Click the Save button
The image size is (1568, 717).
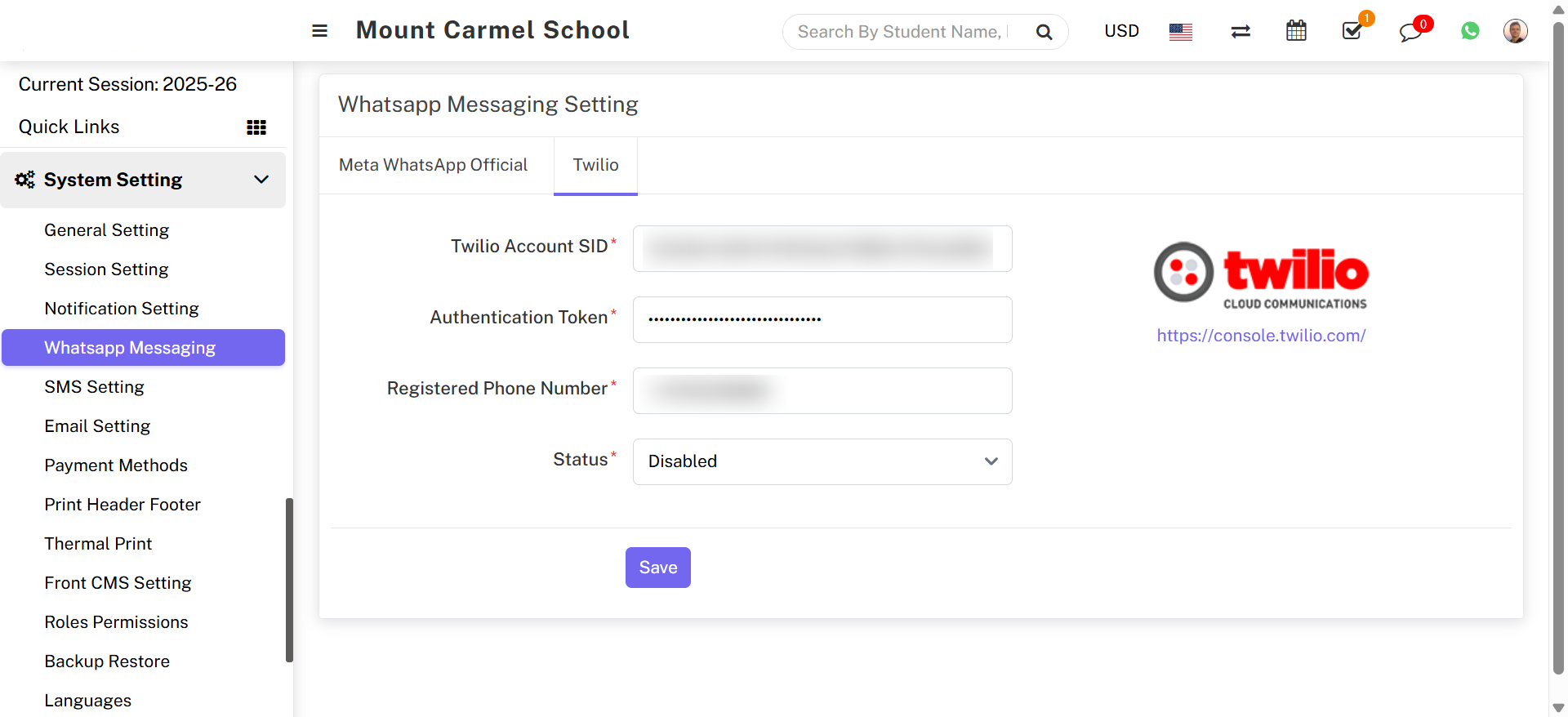pyautogui.click(x=657, y=568)
